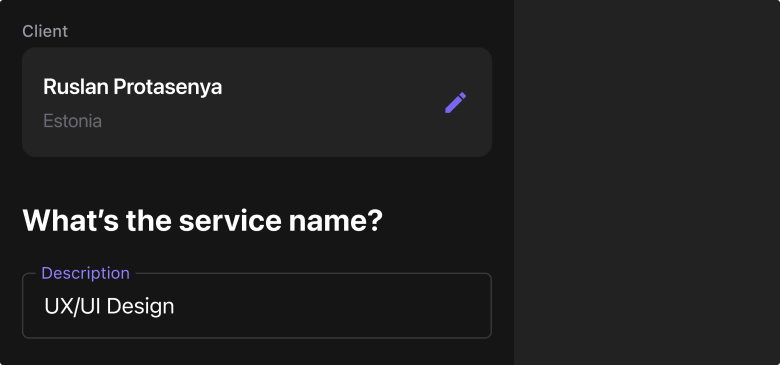Image resolution: width=780 pixels, height=365 pixels.
Task: Click the purple Description field label
Action: point(86,273)
